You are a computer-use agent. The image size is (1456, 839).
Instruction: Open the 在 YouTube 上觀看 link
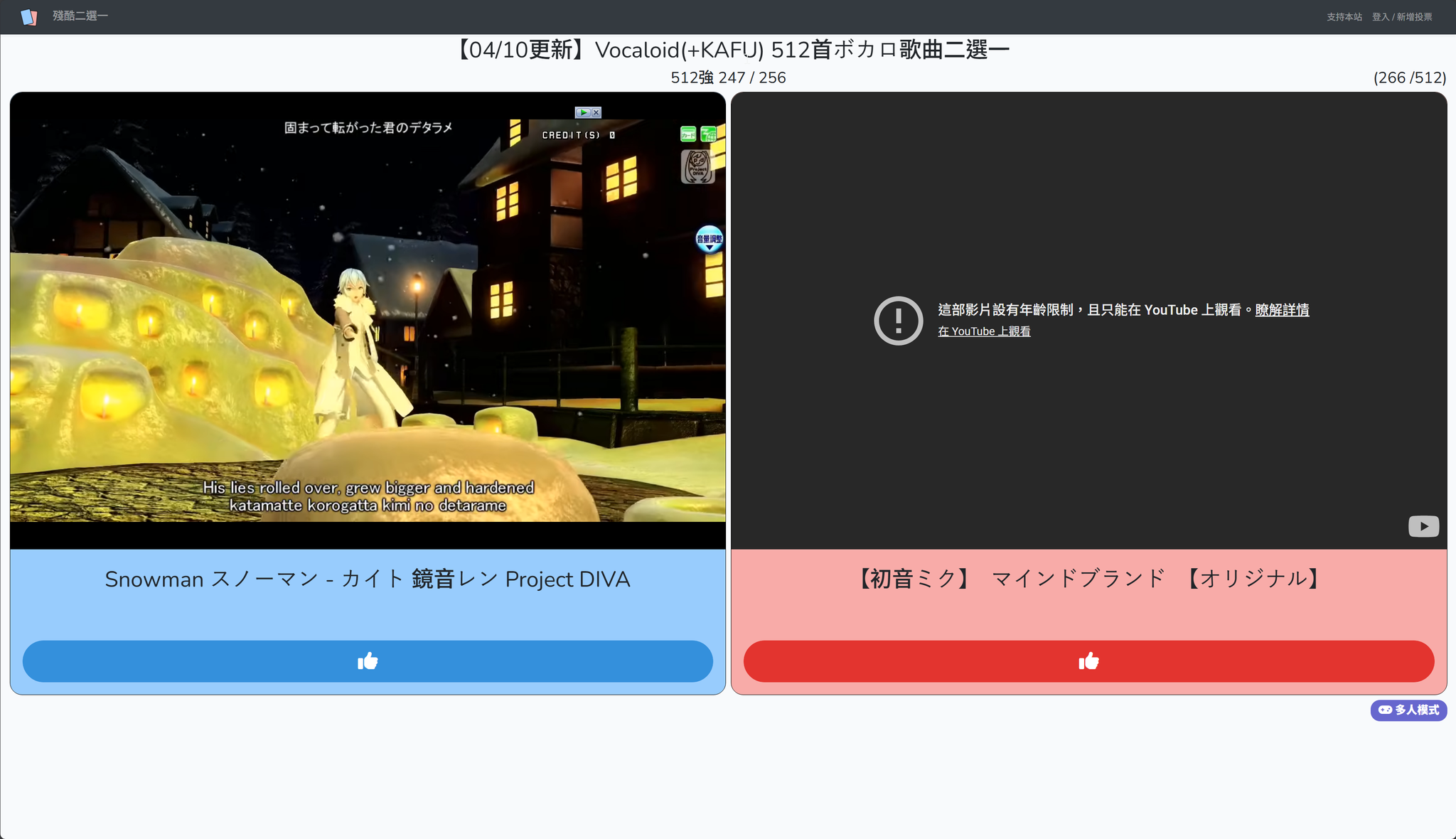pyautogui.click(x=984, y=331)
